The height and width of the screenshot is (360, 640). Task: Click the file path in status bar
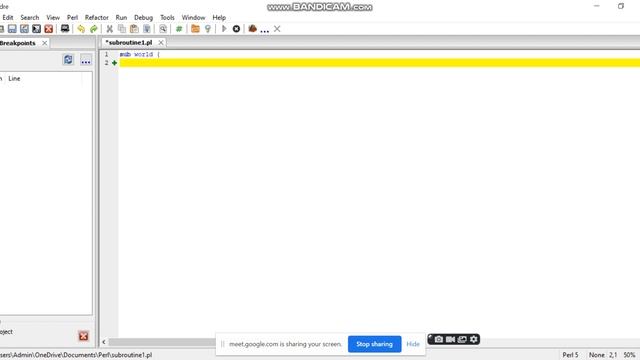click(x=76, y=355)
